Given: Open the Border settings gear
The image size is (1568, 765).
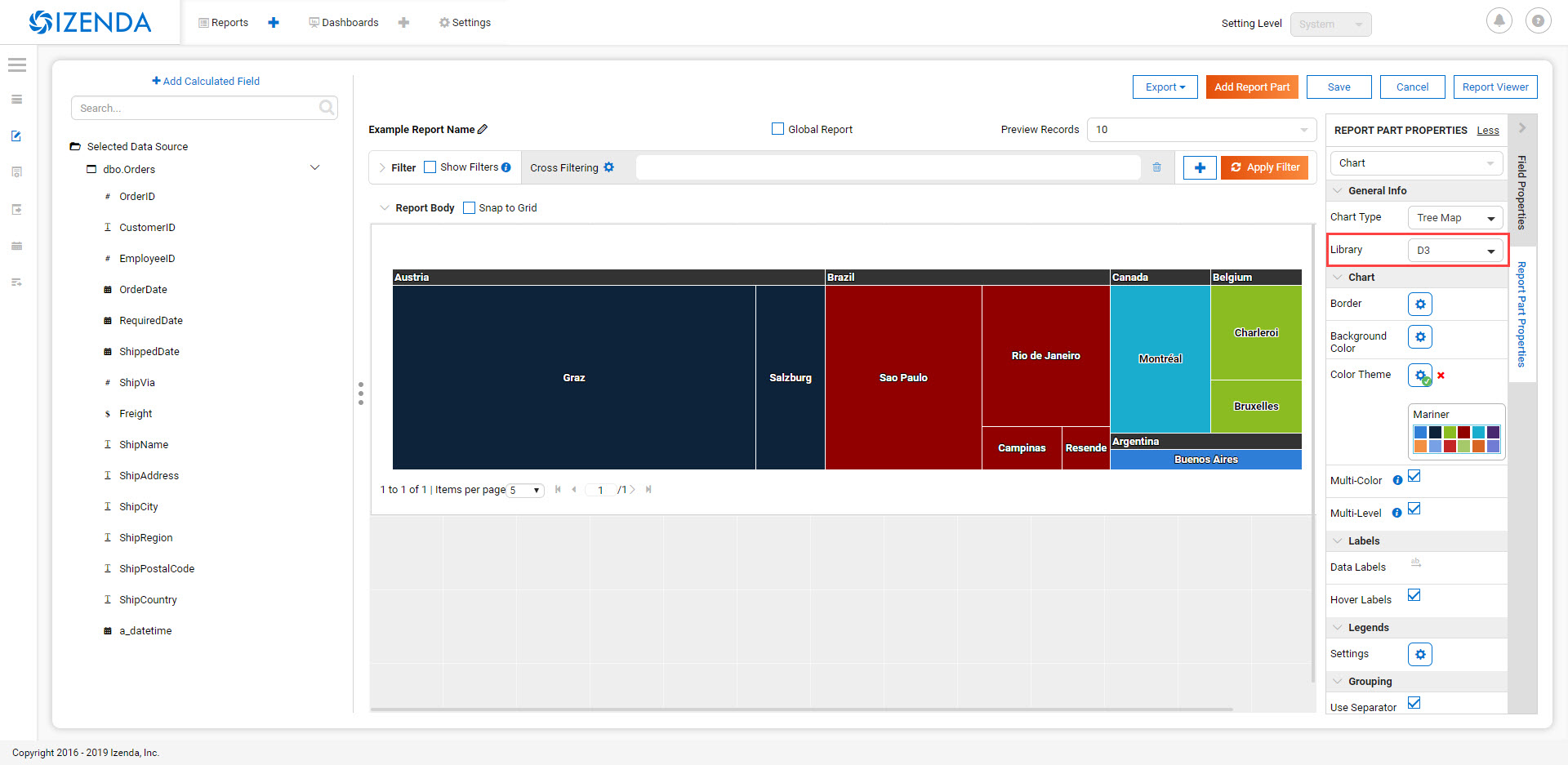Looking at the screenshot, I should click(x=1420, y=304).
